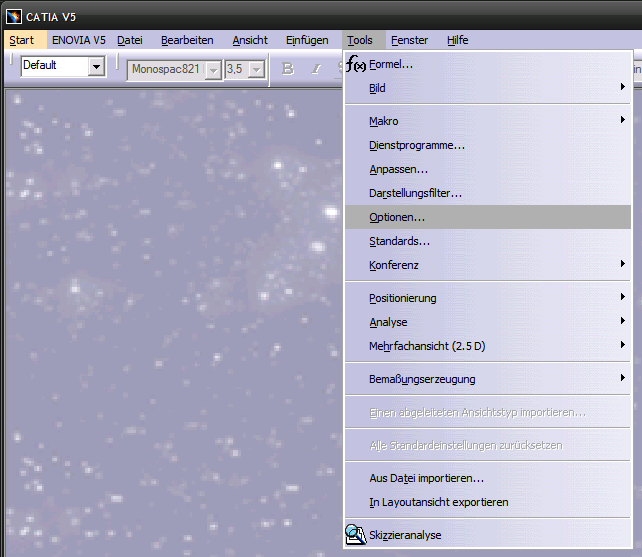
Task: Click Darstellungsfilter... menu entry
Action: (x=415, y=193)
